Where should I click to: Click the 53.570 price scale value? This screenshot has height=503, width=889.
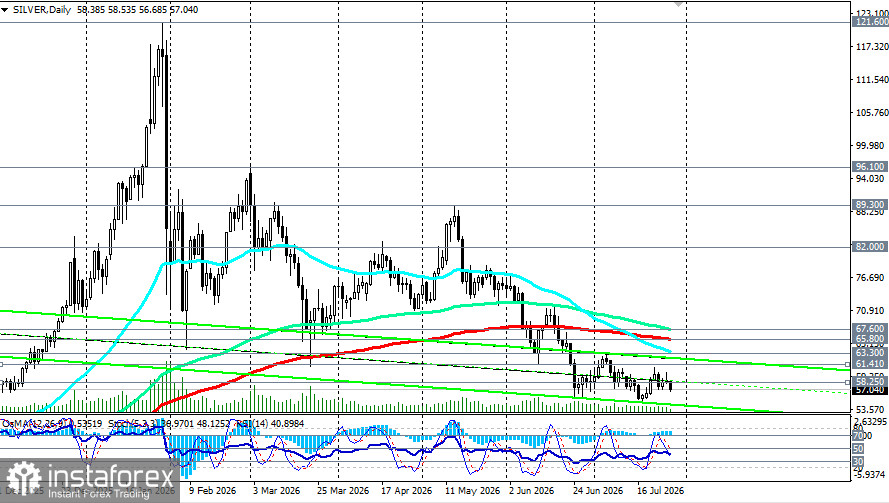pyautogui.click(x=870, y=409)
